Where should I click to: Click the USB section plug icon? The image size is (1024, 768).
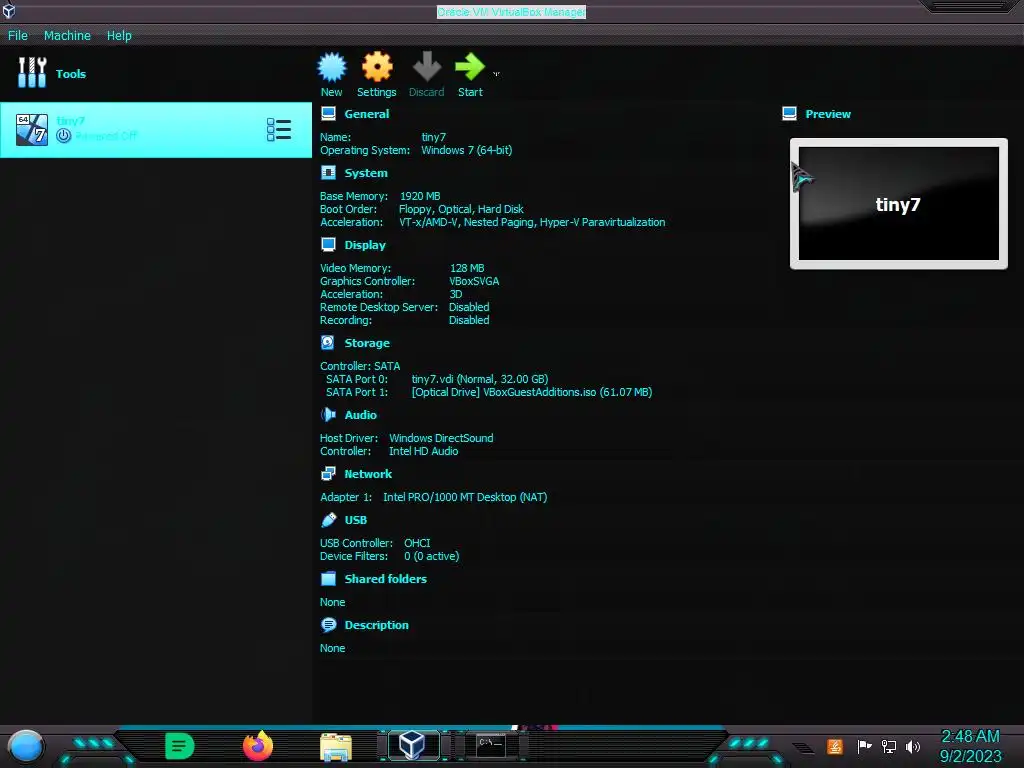pos(328,519)
